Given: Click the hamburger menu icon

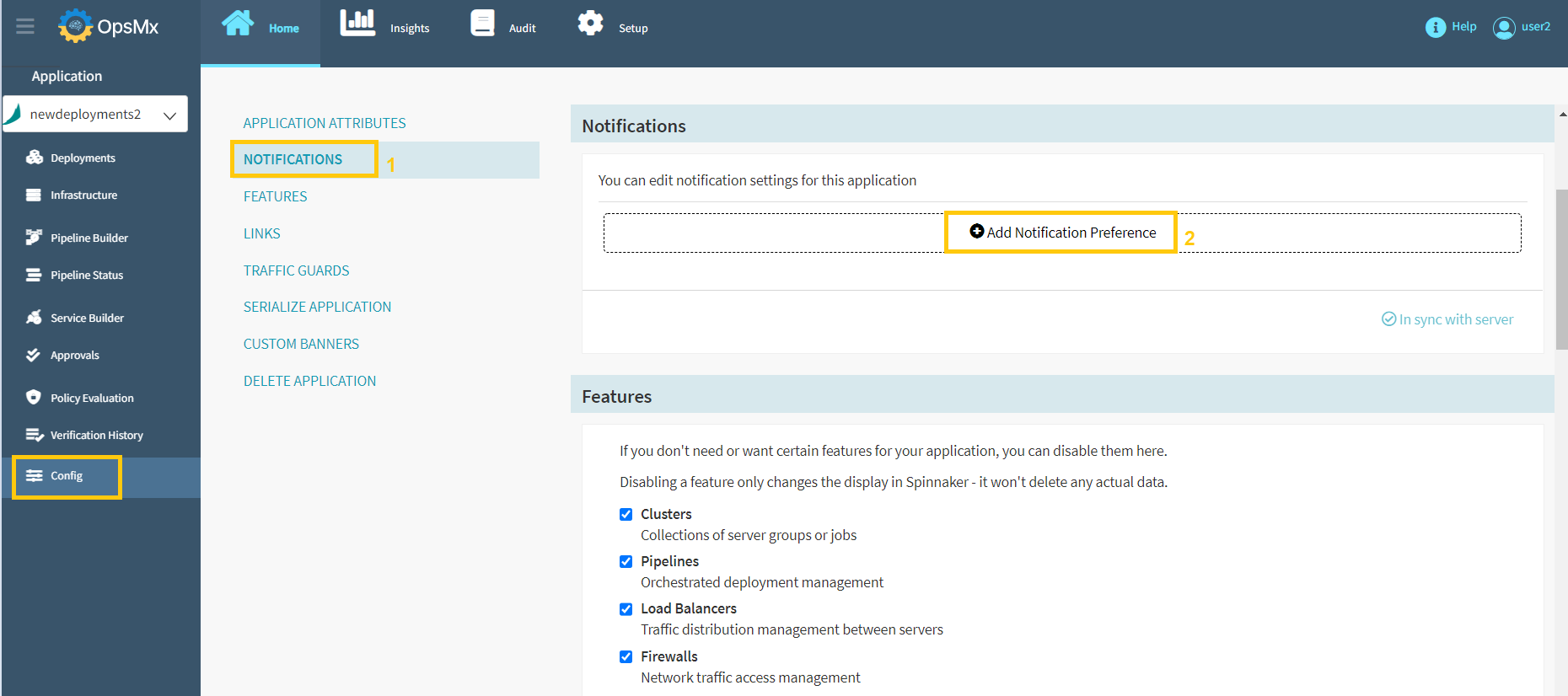Looking at the screenshot, I should click(x=25, y=26).
